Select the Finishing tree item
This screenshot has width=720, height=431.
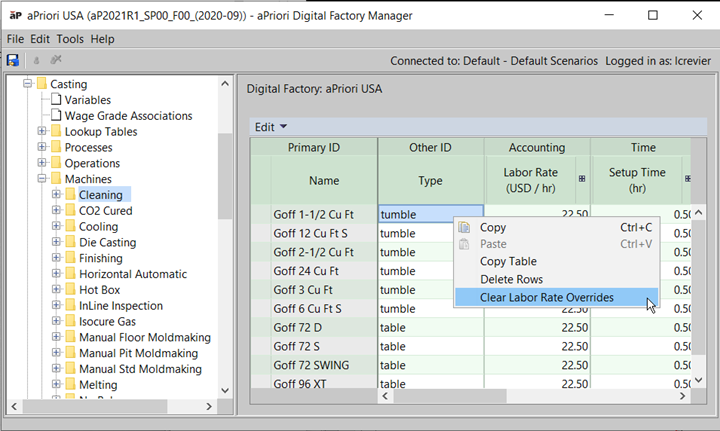(x=101, y=258)
